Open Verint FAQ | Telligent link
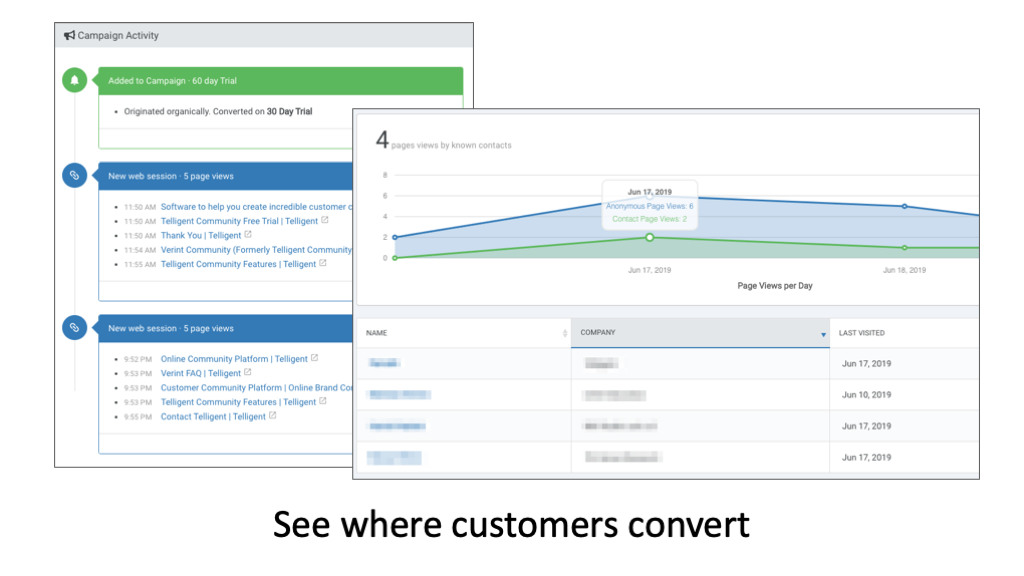Viewport: 1024px width, 576px height. point(201,374)
